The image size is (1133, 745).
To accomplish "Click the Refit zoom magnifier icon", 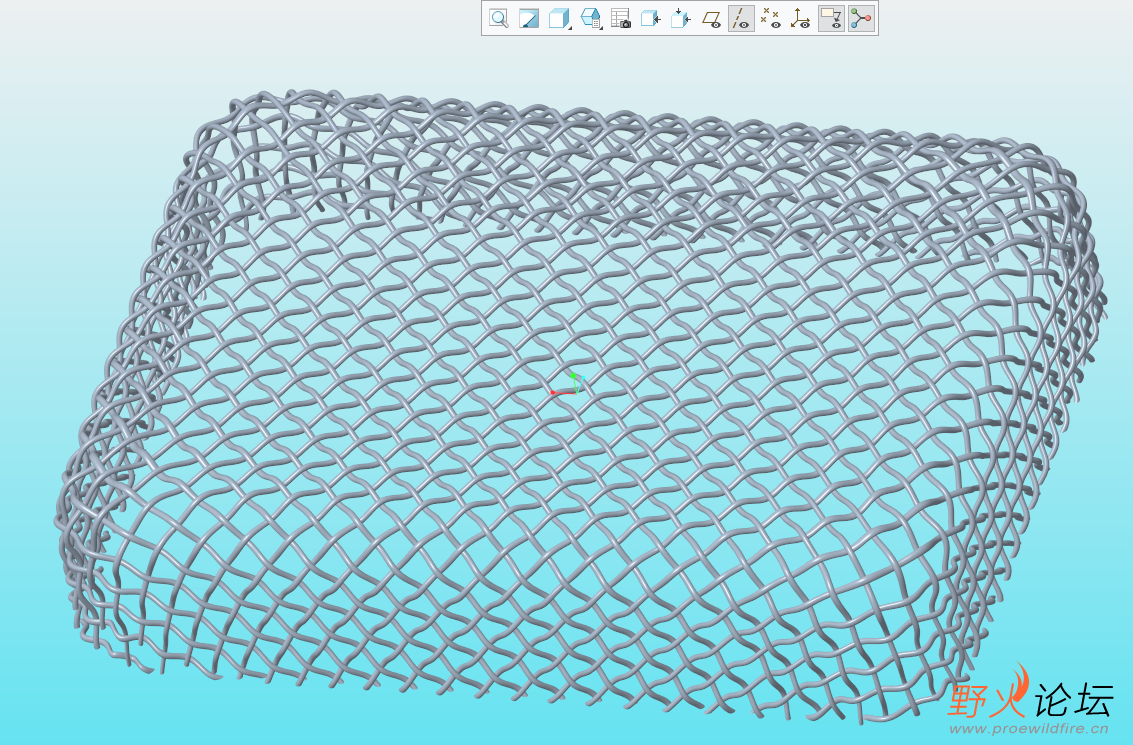I will 499,18.
